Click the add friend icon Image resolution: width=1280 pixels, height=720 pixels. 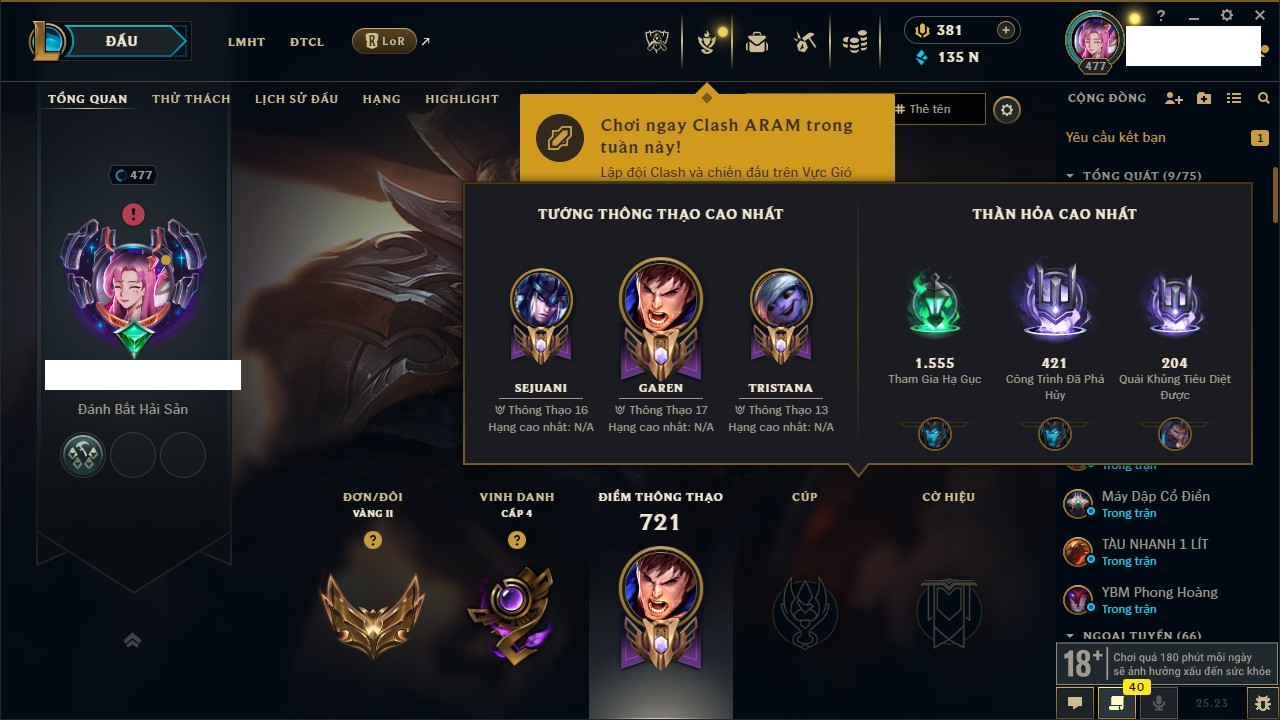pos(1174,98)
